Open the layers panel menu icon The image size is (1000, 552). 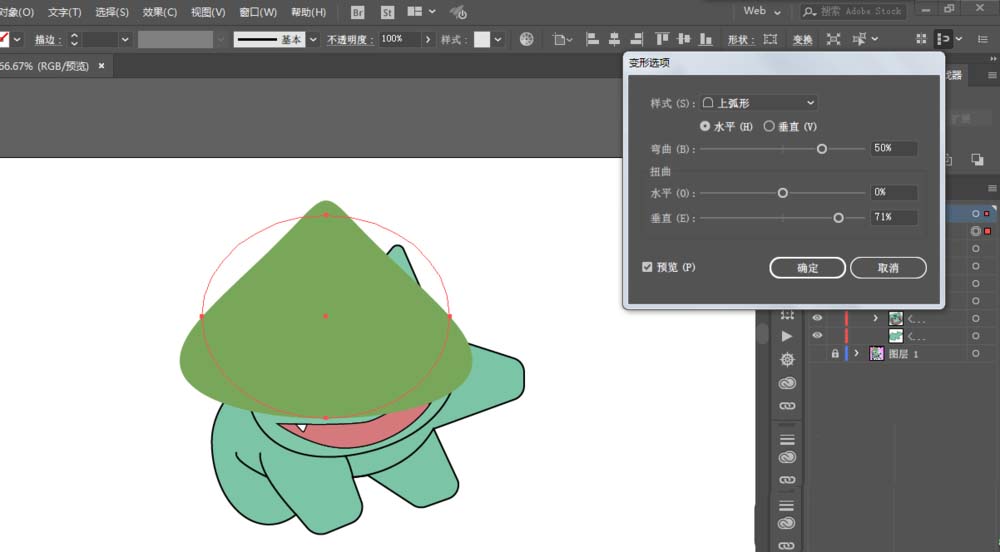(992, 189)
